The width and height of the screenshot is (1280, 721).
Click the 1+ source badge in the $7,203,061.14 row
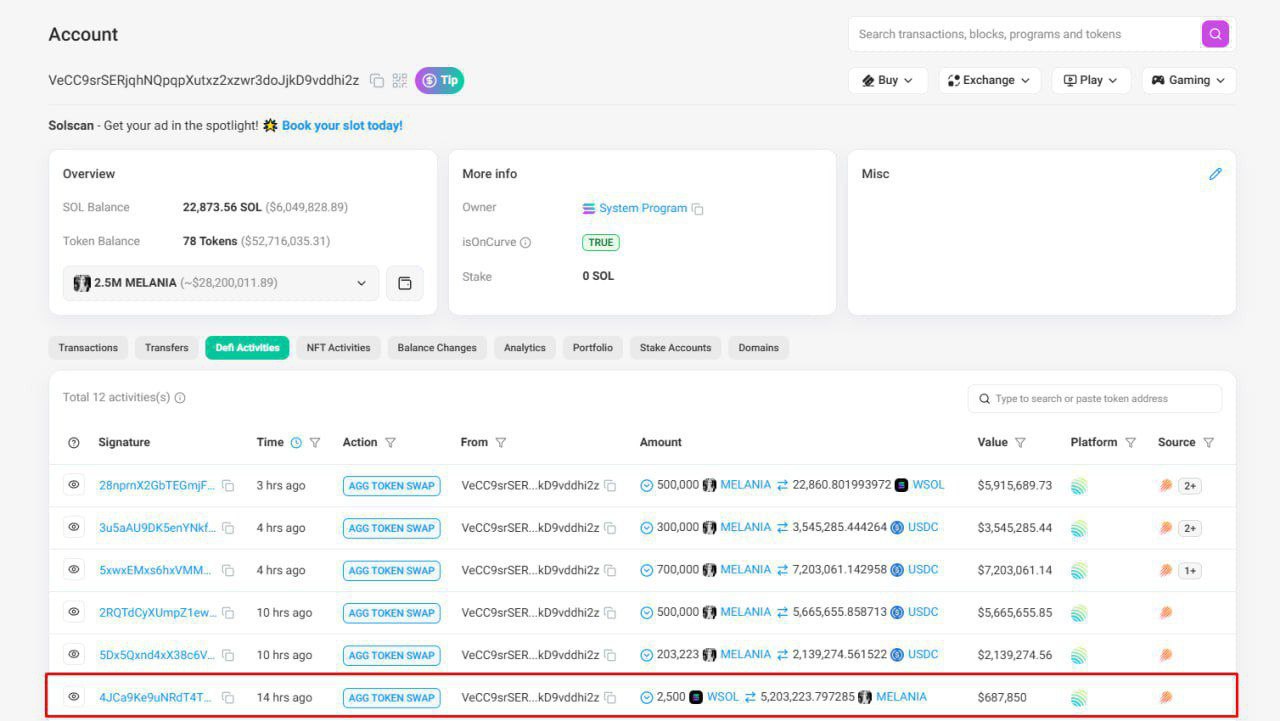click(1189, 571)
